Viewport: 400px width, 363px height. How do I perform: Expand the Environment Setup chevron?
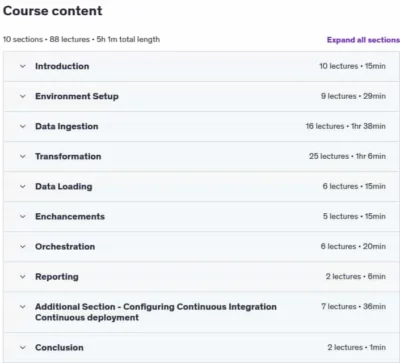(23, 96)
